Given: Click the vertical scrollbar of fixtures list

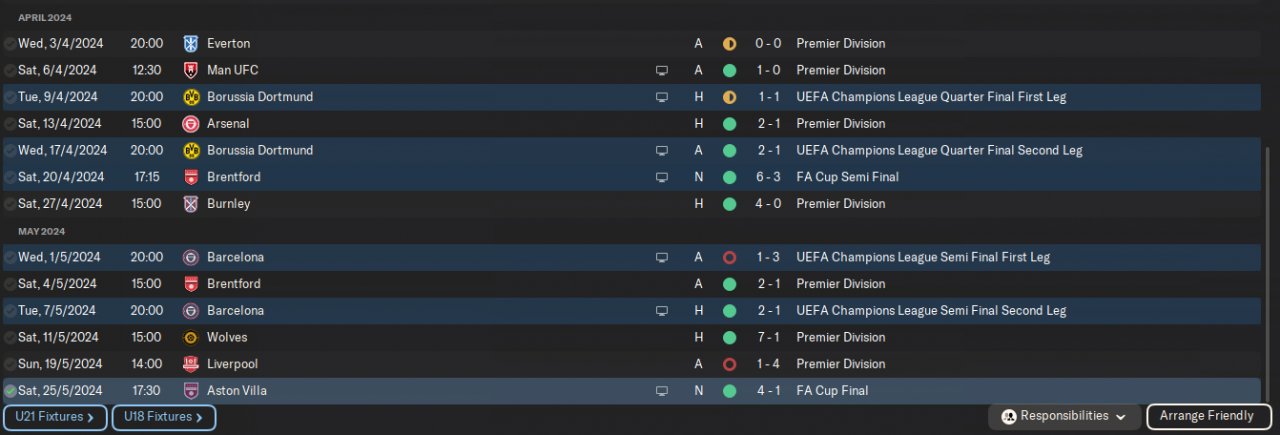Looking at the screenshot, I should (x=1268, y=270).
